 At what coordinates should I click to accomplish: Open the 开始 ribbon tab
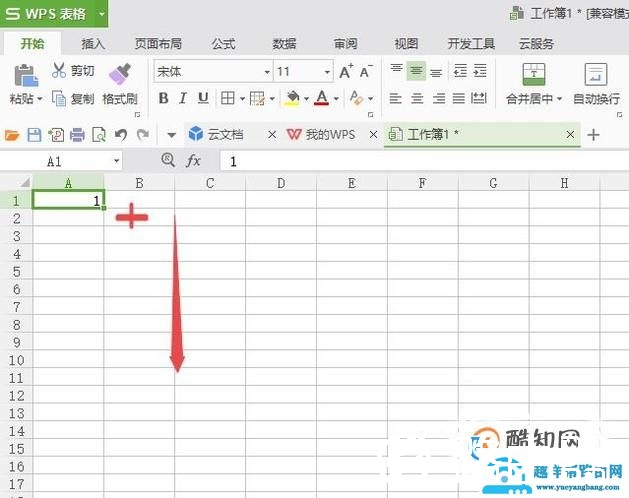pyautogui.click(x=32, y=43)
